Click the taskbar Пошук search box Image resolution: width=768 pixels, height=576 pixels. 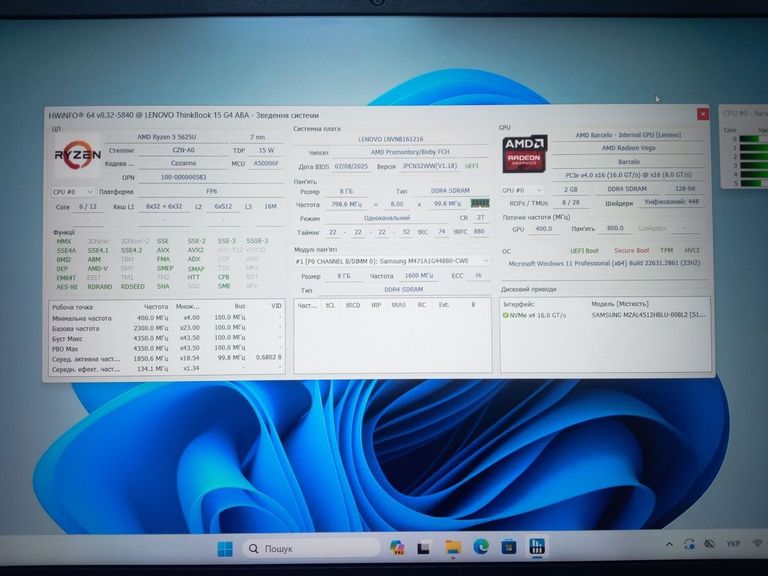point(311,548)
